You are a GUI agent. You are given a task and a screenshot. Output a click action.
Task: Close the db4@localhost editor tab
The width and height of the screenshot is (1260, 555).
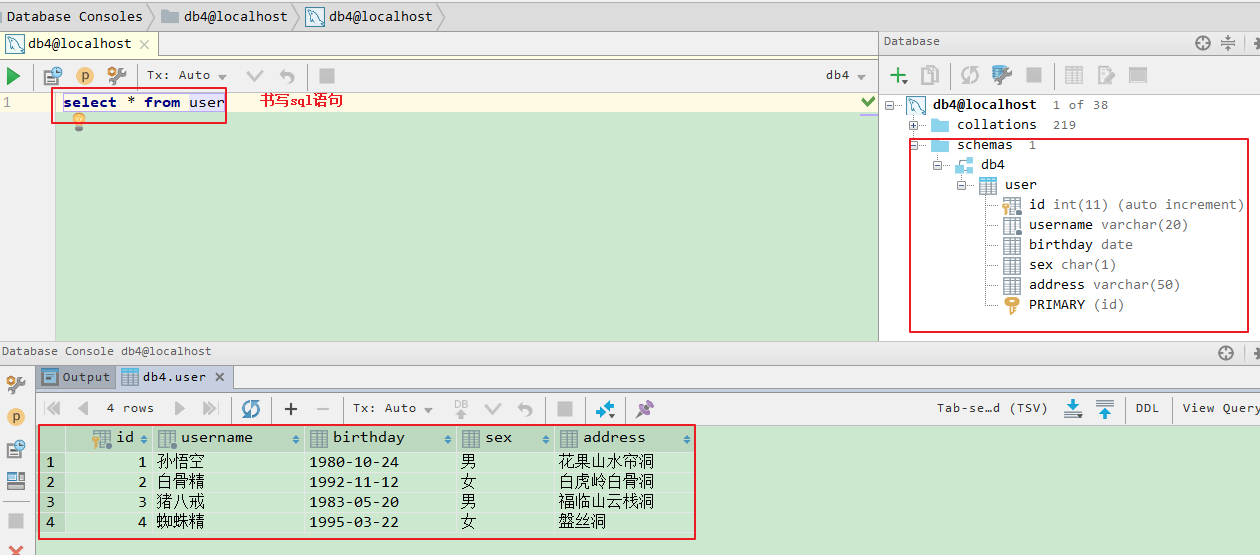[x=144, y=44]
